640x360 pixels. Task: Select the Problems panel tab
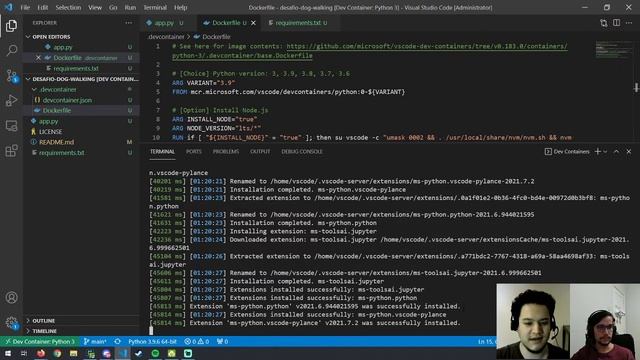pyautogui.click(x=226, y=151)
